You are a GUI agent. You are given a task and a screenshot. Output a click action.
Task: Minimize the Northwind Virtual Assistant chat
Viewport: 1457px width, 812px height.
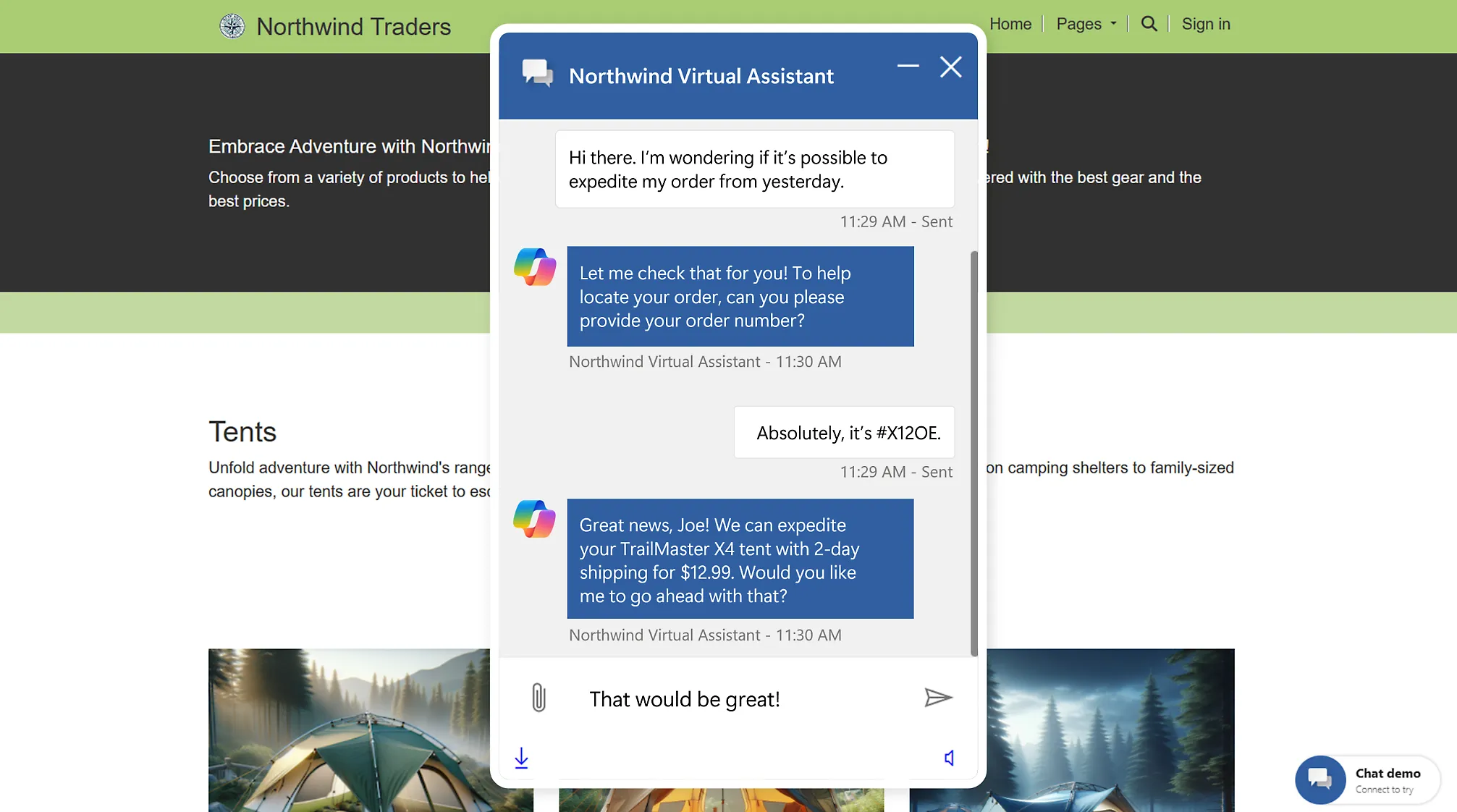(908, 66)
